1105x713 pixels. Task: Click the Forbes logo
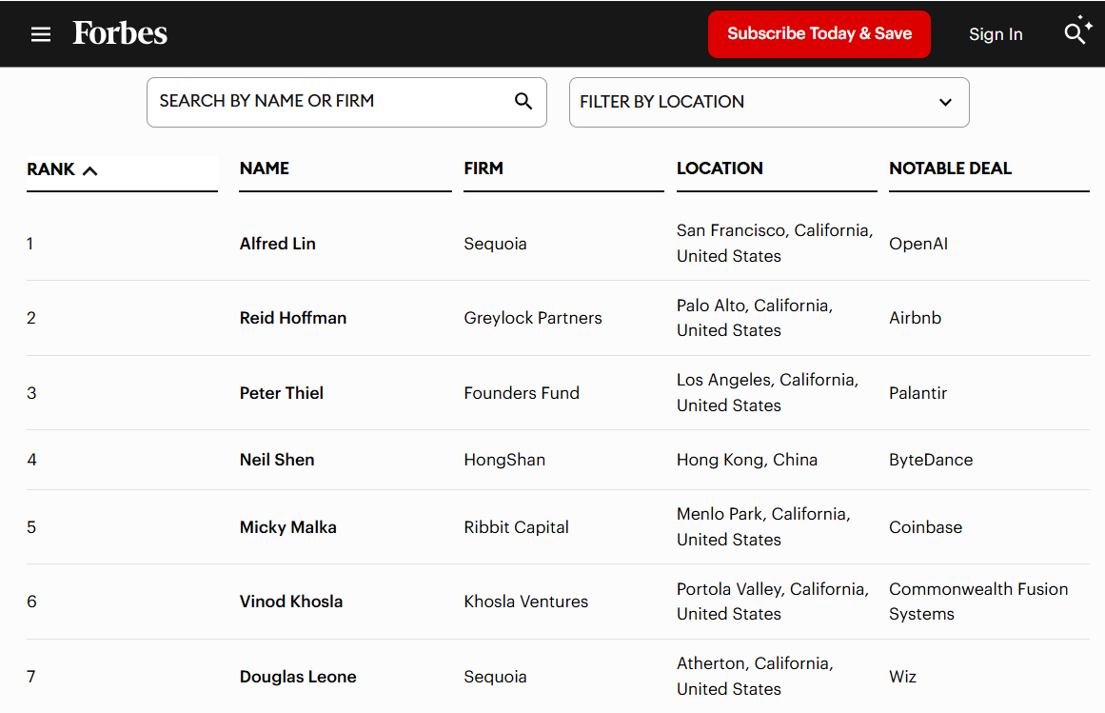[120, 34]
